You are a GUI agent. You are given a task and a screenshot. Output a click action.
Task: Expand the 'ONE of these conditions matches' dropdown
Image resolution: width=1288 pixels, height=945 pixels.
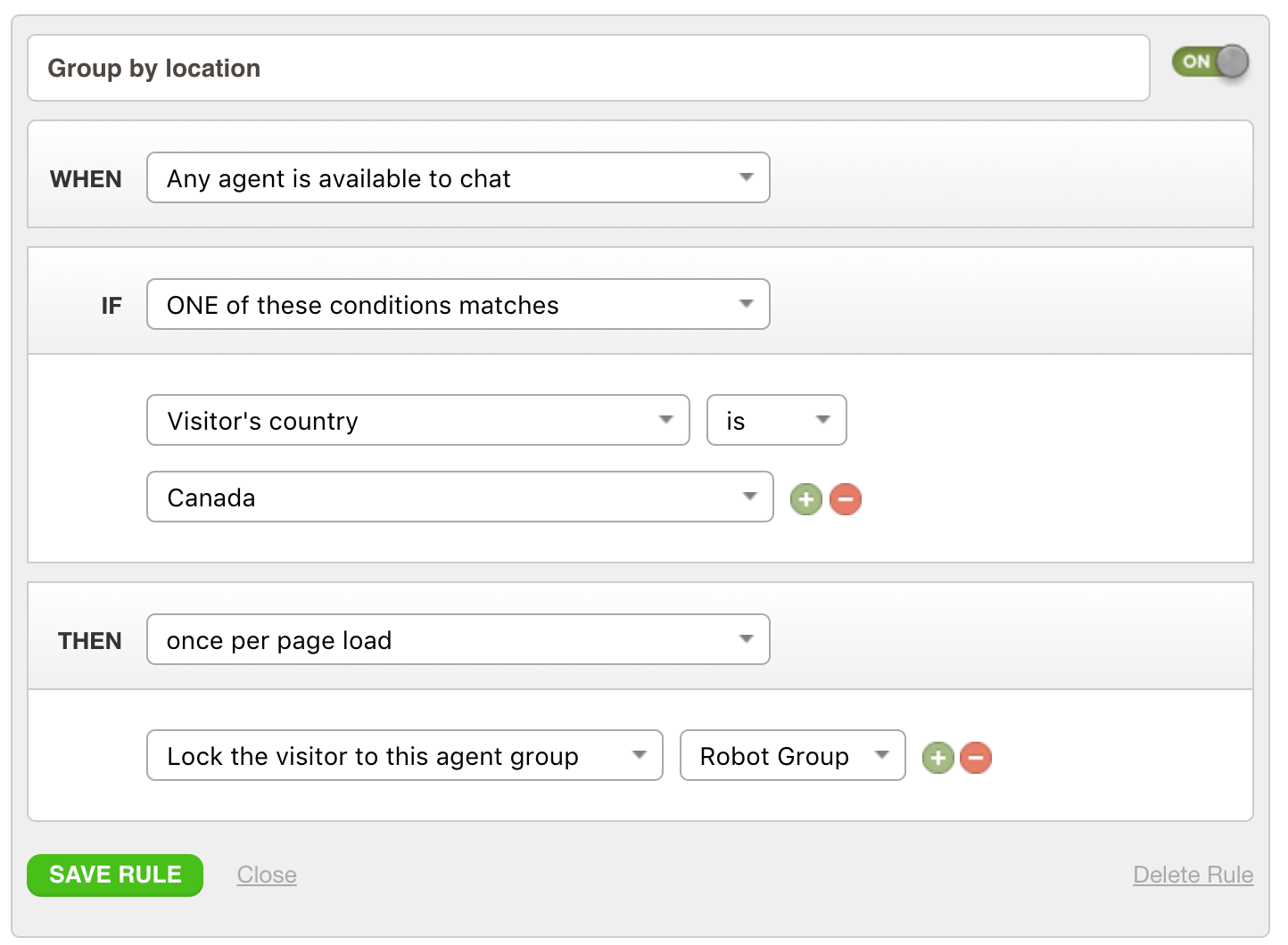pos(458,305)
